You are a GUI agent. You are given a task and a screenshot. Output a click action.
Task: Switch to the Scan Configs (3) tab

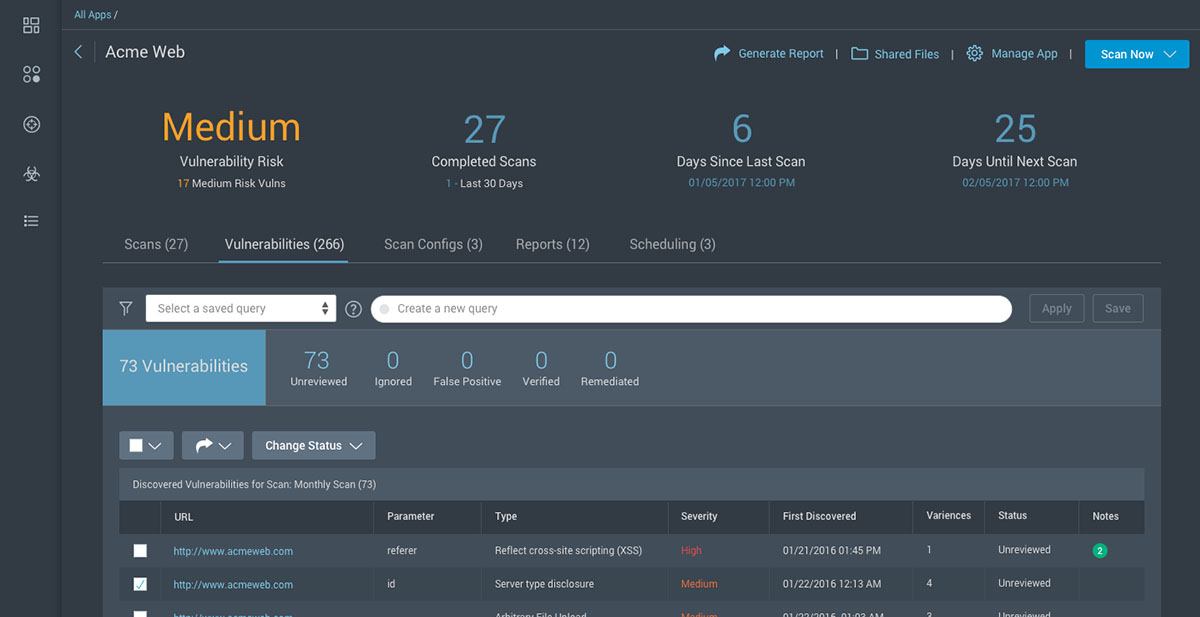433,244
